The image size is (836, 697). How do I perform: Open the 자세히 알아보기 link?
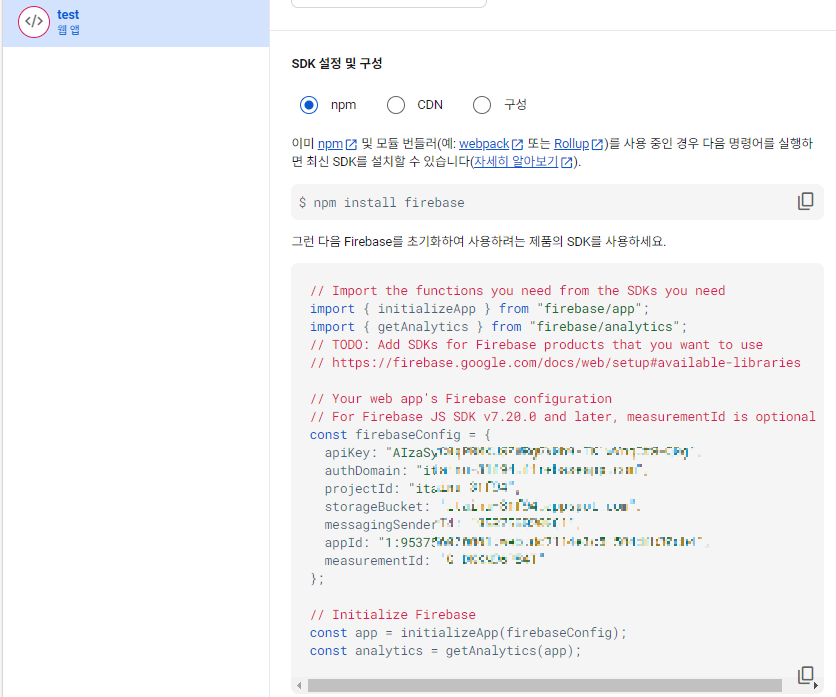[x=523, y=162]
